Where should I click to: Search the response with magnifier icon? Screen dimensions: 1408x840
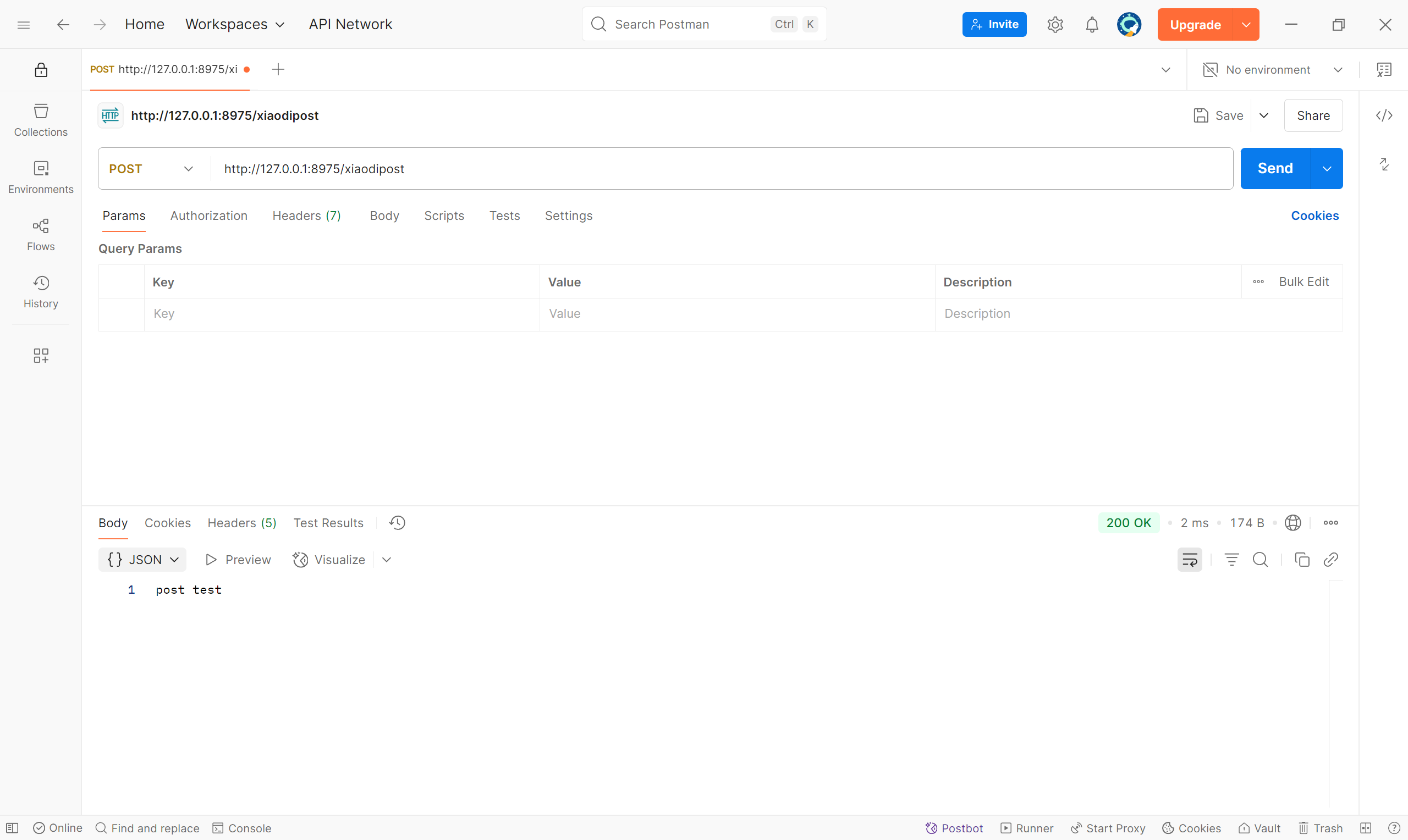[1259, 559]
